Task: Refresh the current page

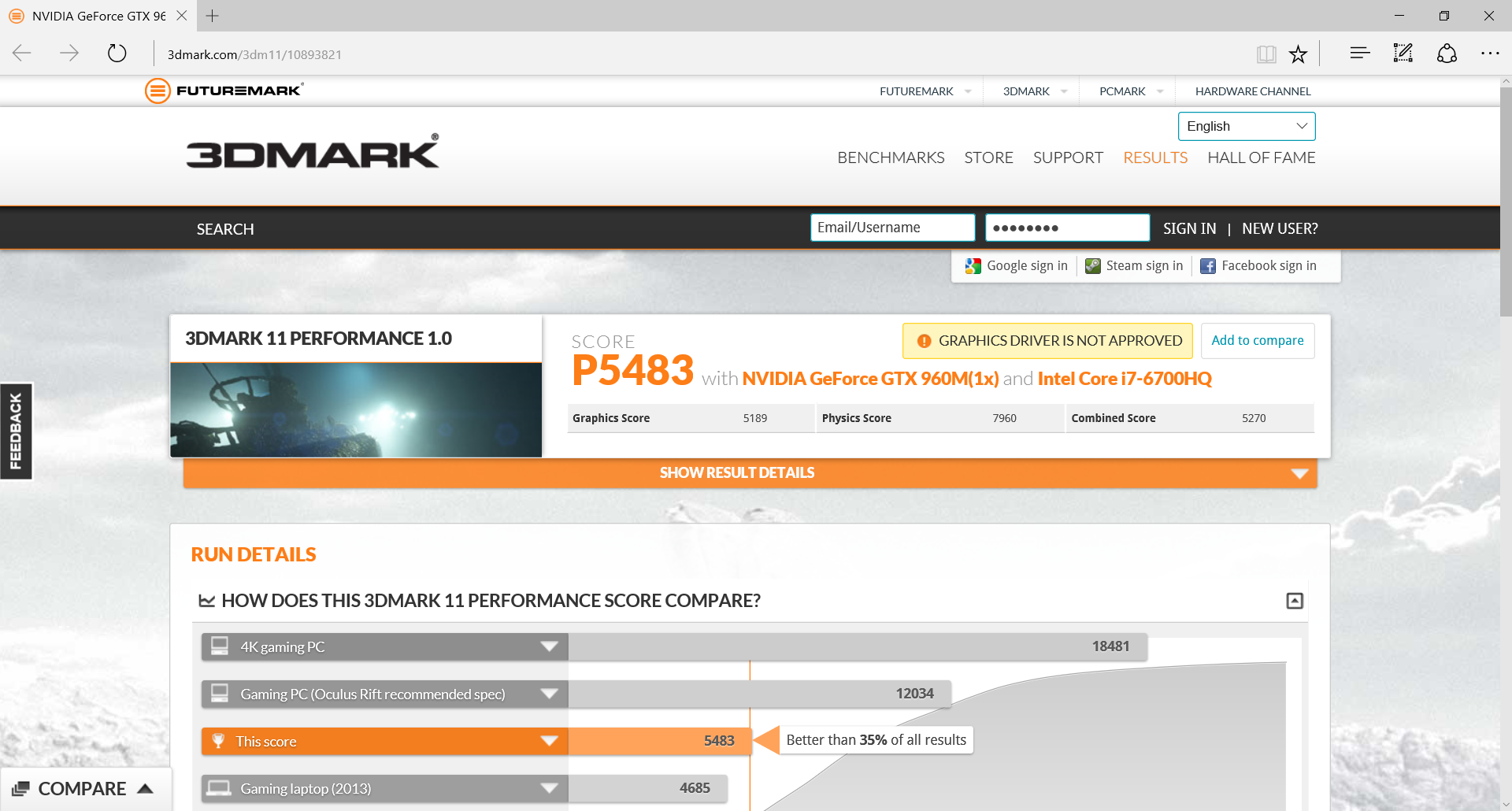Action: tap(117, 54)
